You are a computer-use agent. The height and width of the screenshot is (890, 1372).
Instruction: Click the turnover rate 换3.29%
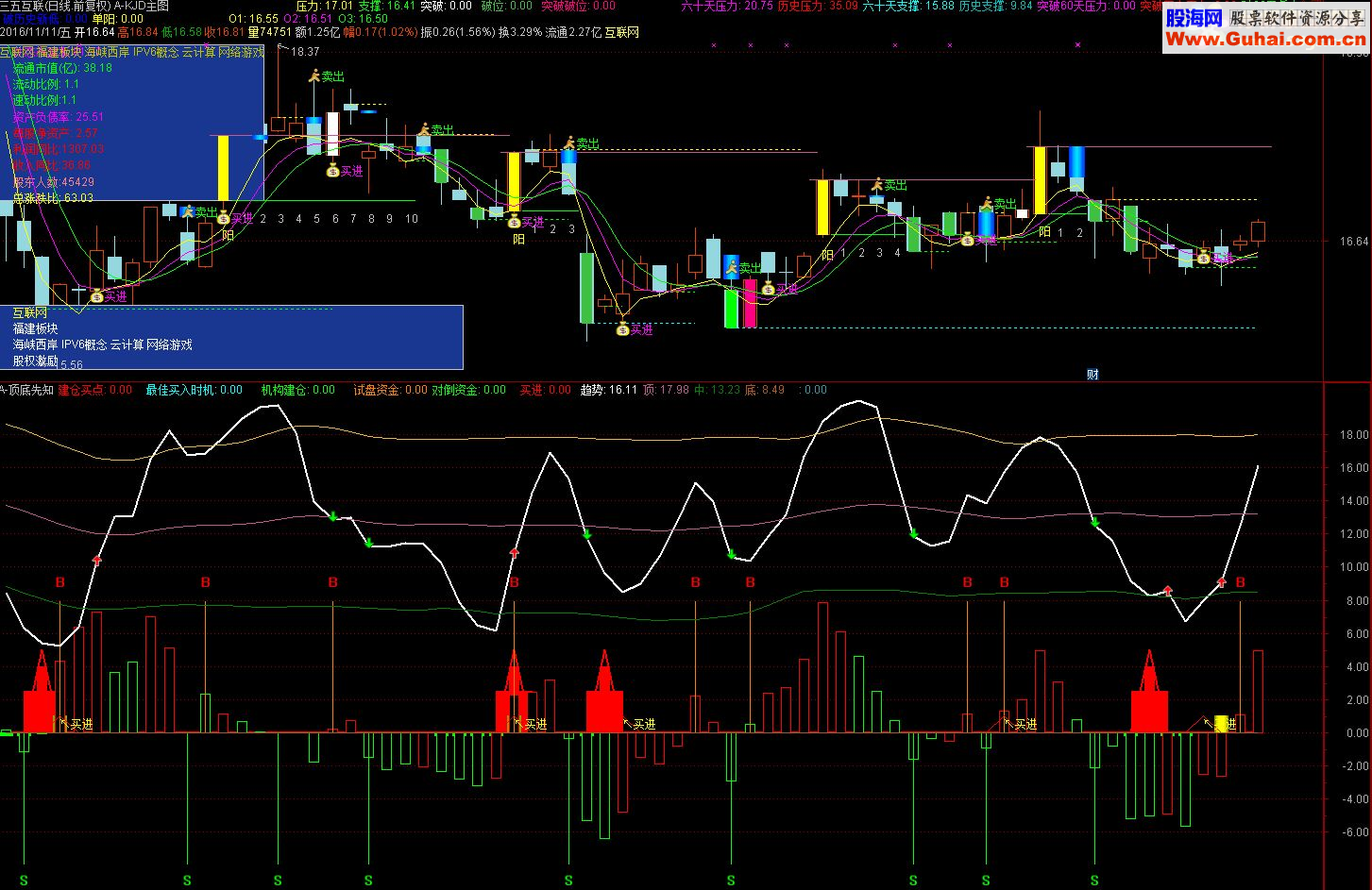[521, 32]
